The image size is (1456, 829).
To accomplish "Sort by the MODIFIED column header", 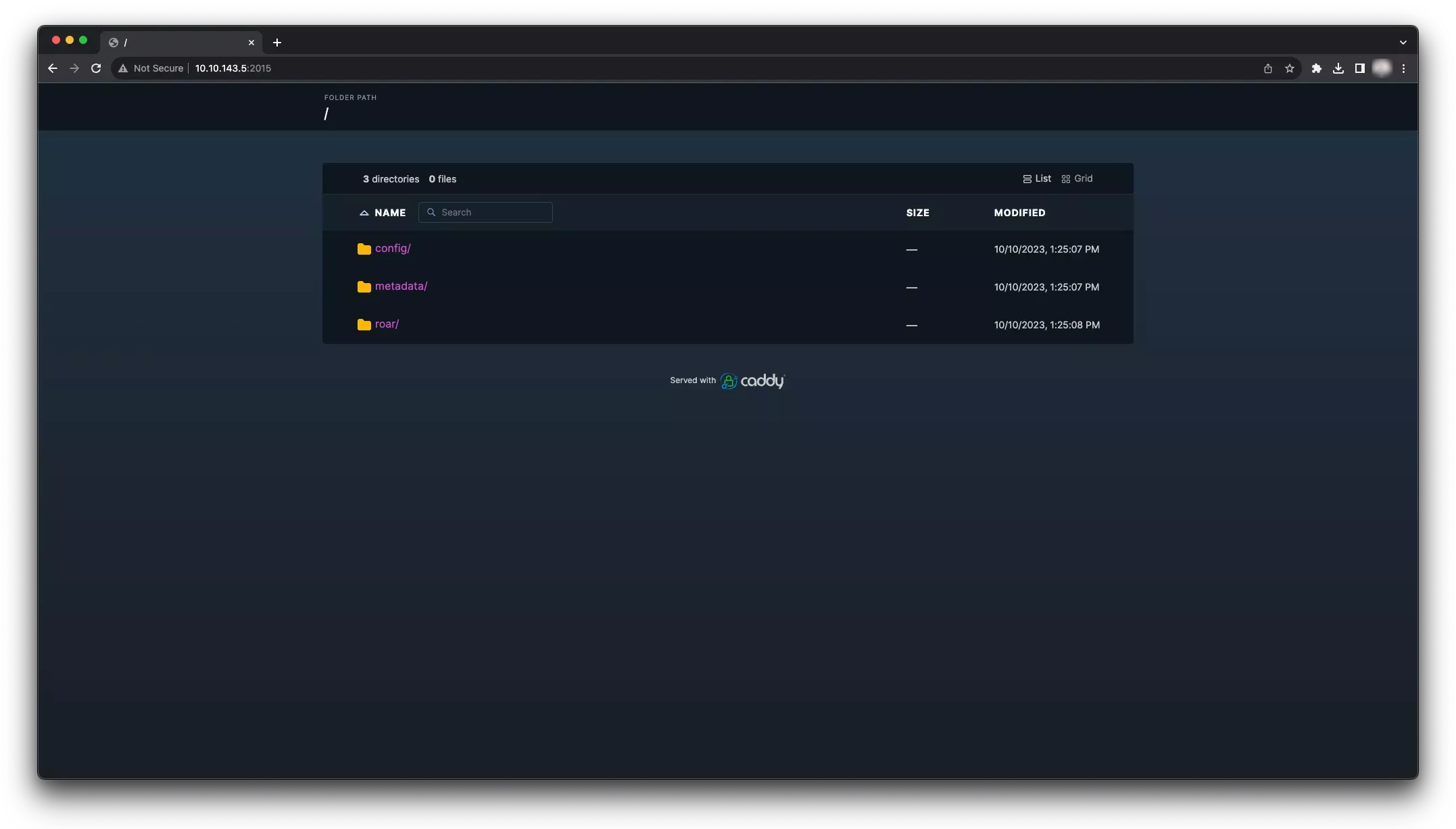I will click(x=1019, y=213).
